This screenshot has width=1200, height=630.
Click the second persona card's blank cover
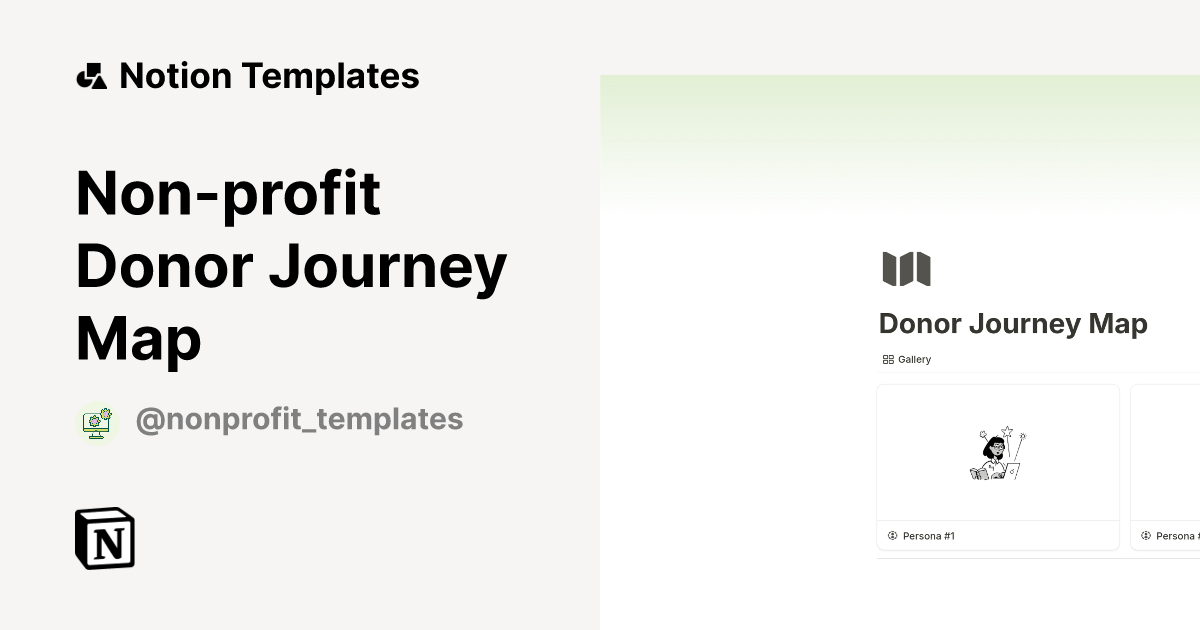point(1166,452)
